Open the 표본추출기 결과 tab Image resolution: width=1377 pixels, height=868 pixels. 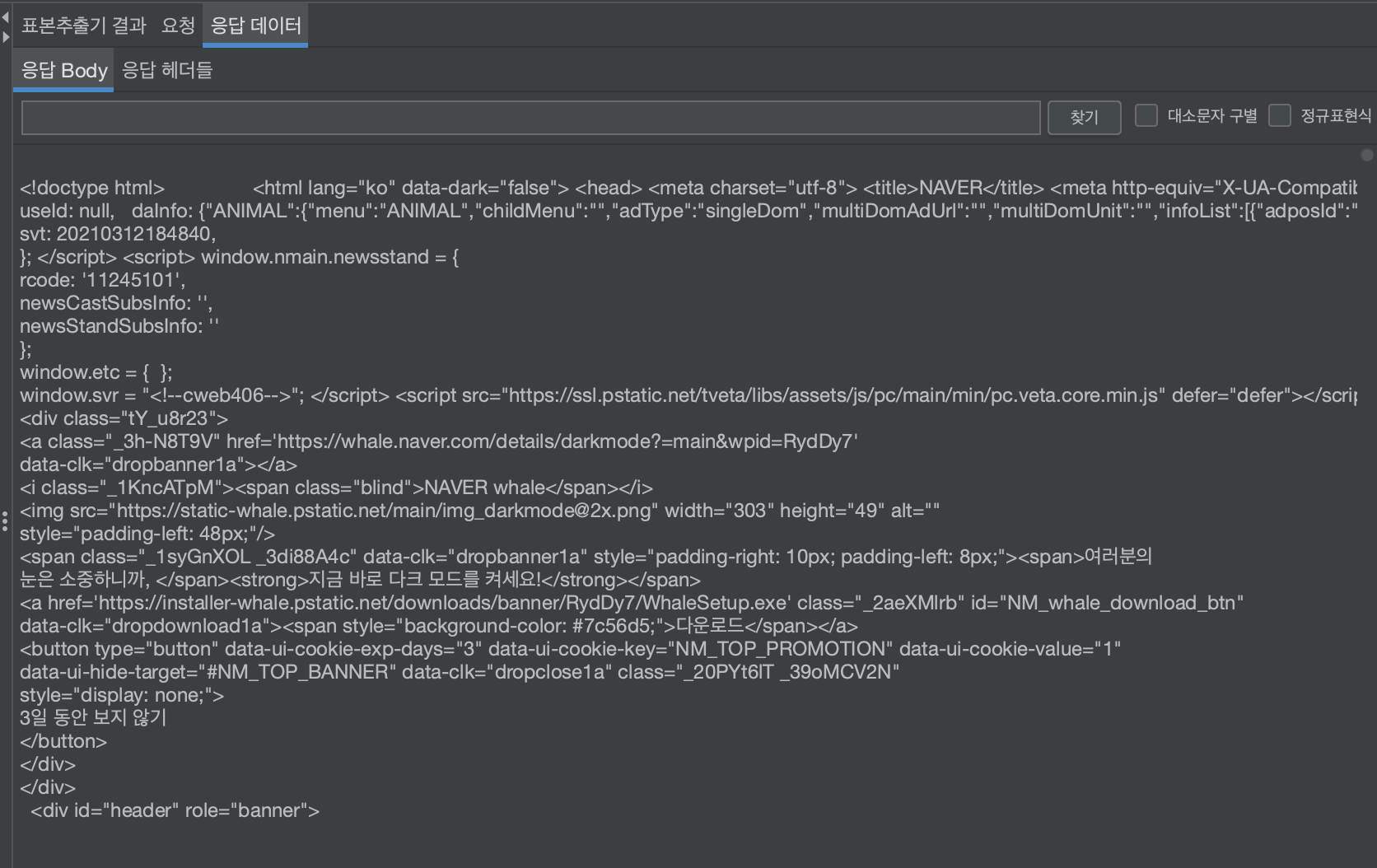click(x=84, y=26)
